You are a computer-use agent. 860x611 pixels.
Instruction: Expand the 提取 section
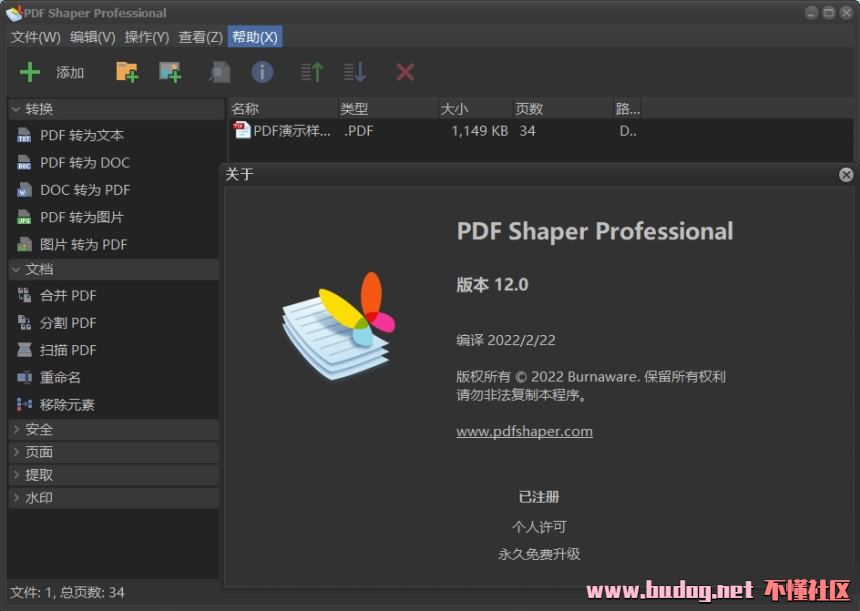tap(16, 474)
